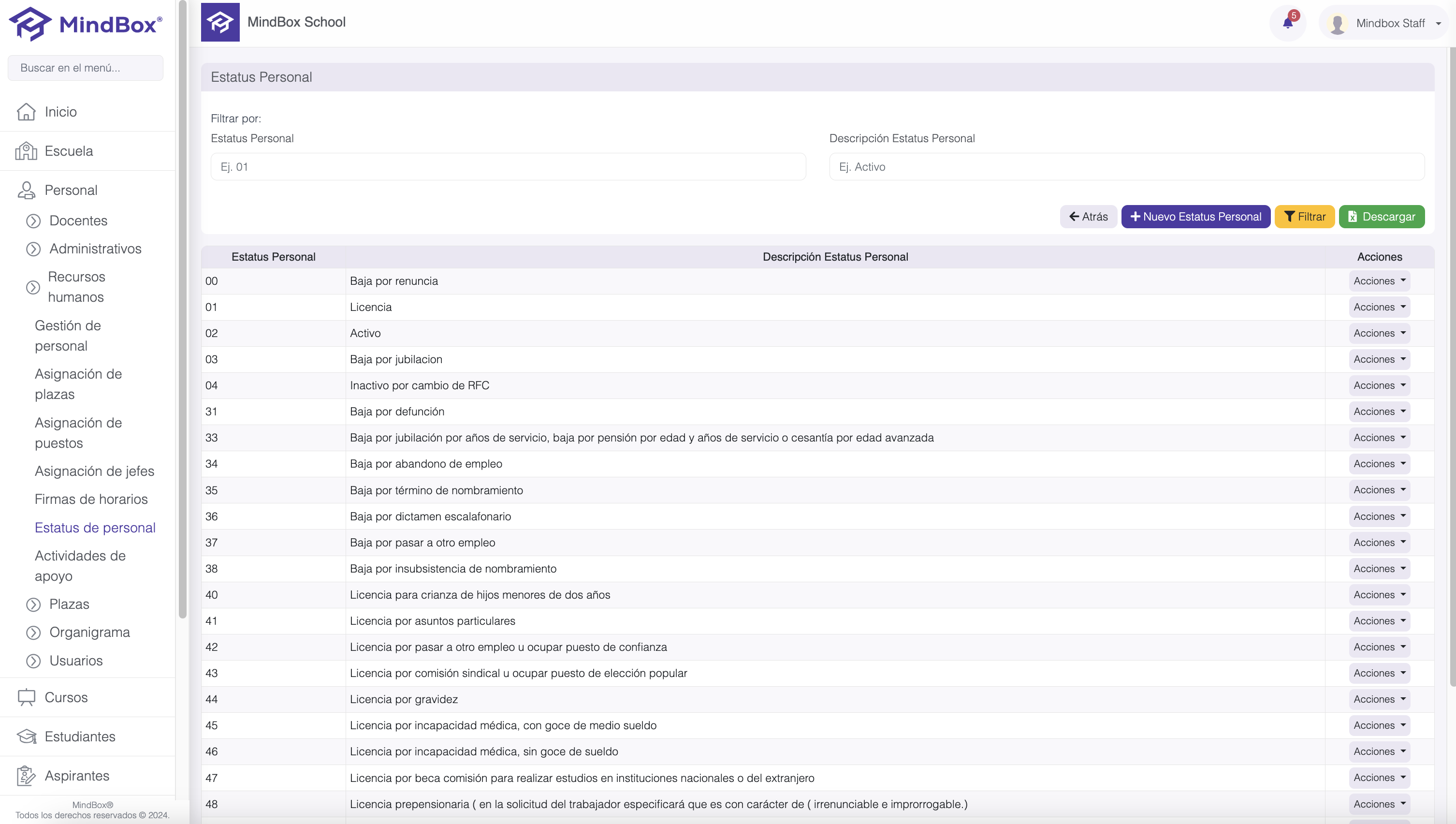Open Acciones dropdown for Licencia por gravidez
1456x824 pixels.
point(1379,700)
